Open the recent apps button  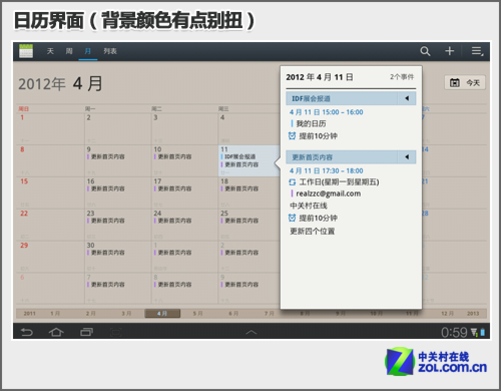coord(86,332)
